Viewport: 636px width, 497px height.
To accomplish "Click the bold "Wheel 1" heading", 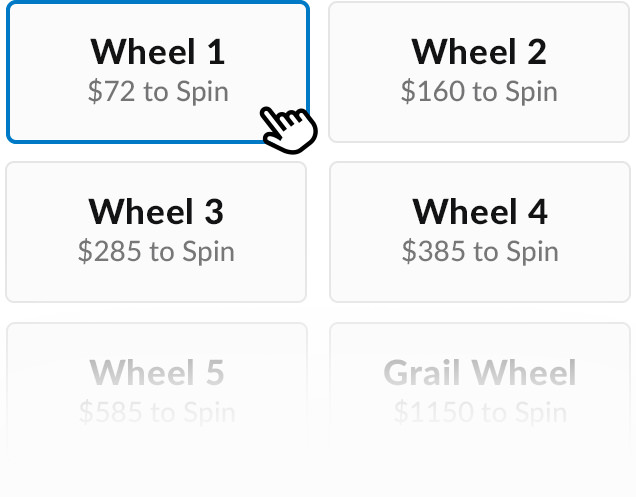I will (x=158, y=52).
